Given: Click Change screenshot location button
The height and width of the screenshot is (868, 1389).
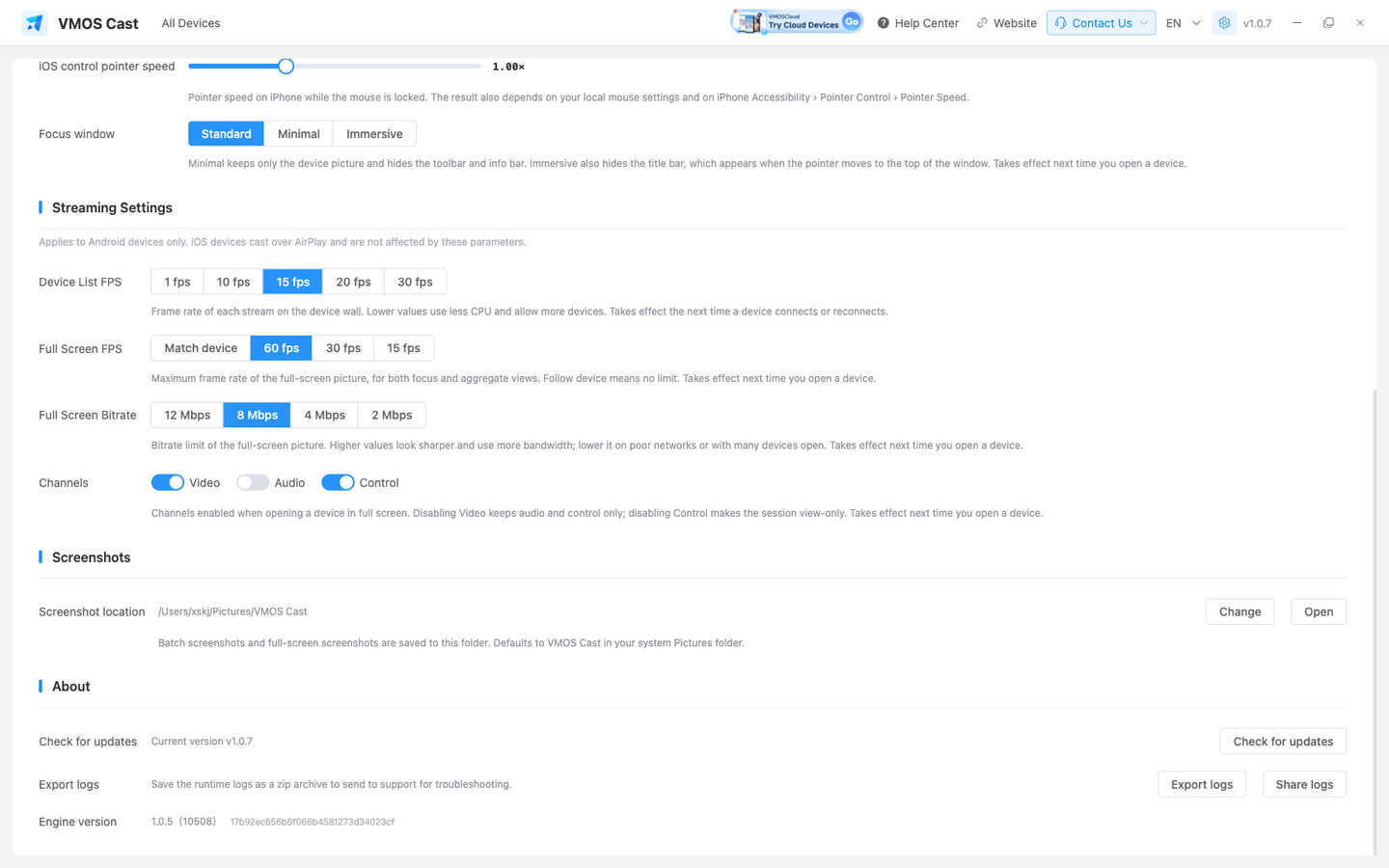Looking at the screenshot, I should [1239, 611].
